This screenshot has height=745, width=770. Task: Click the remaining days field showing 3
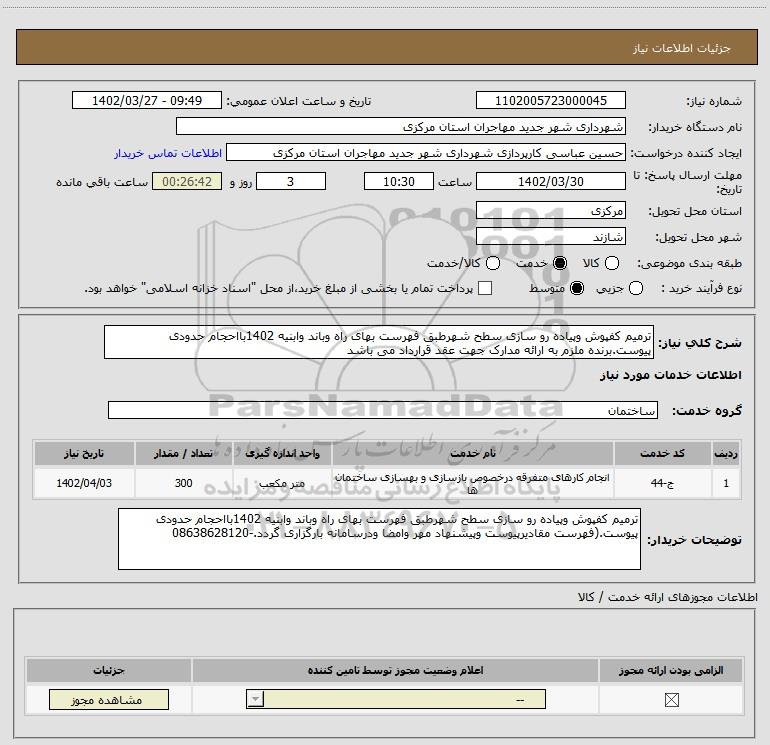tap(291, 182)
